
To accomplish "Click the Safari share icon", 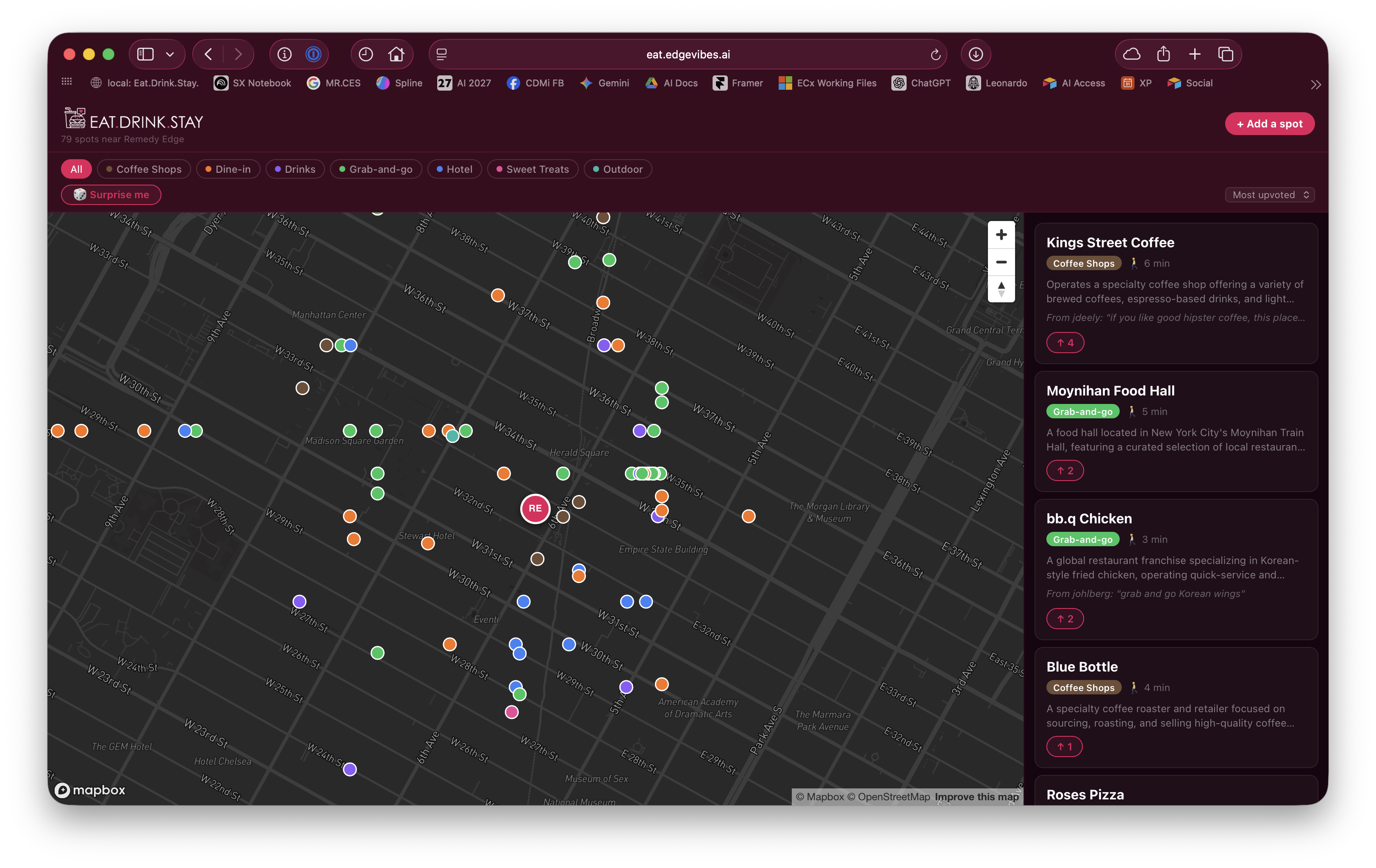I will point(1163,54).
